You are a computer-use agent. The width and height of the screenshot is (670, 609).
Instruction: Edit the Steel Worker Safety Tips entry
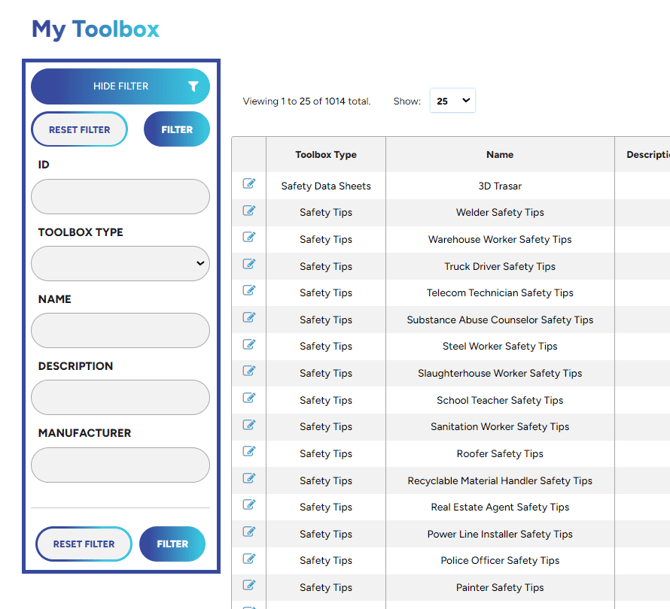pyautogui.click(x=249, y=345)
